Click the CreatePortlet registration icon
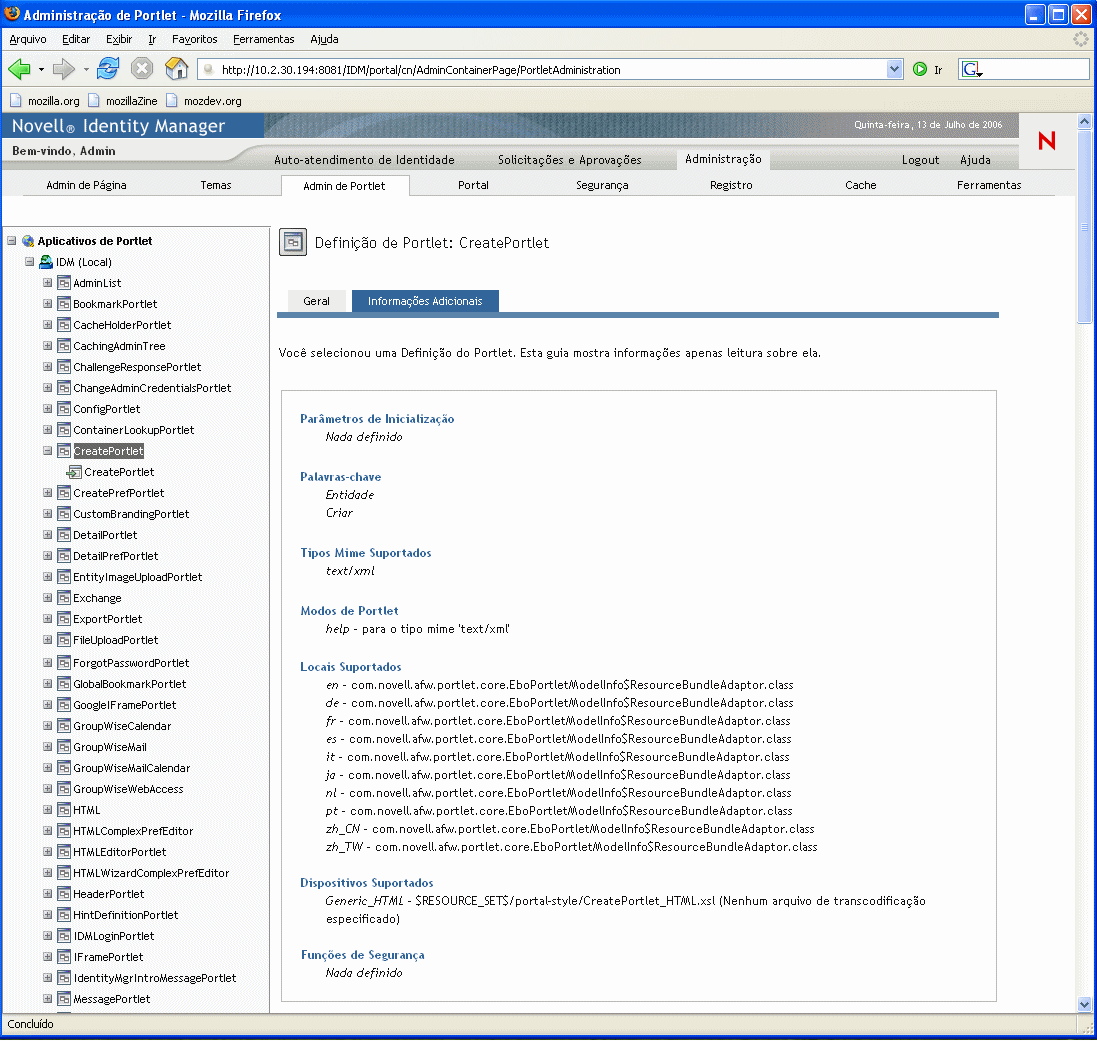The height and width of the screenshot is (1041, 1097). pos(74,472)
